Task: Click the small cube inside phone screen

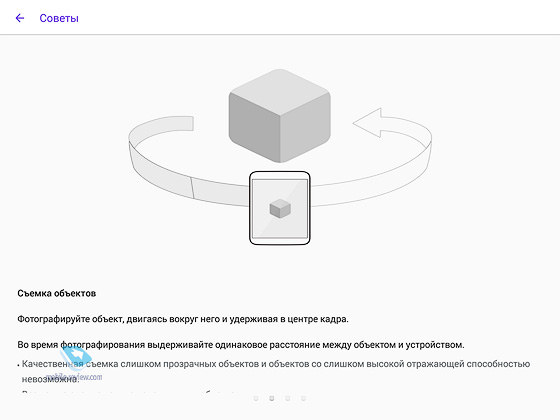Action: (x=280, y=208)
